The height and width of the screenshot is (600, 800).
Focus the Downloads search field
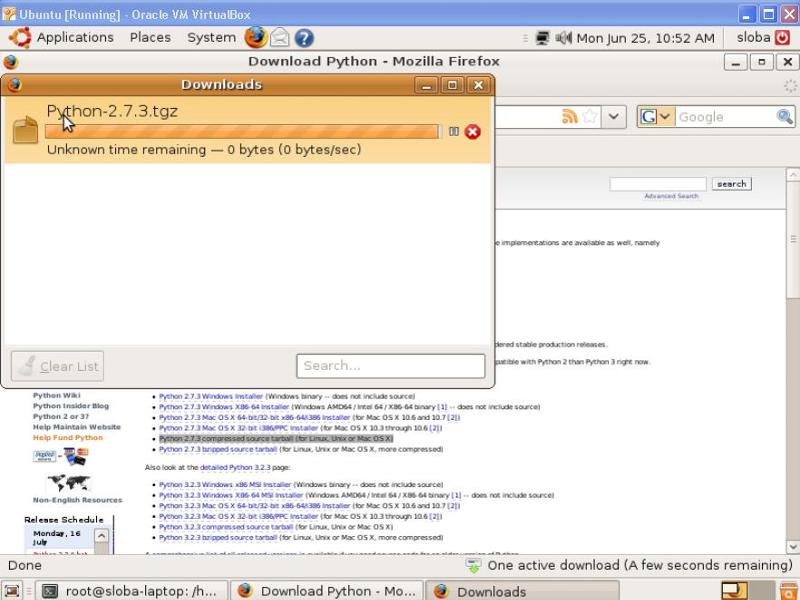pyautogui.click(x=390, y=366)
